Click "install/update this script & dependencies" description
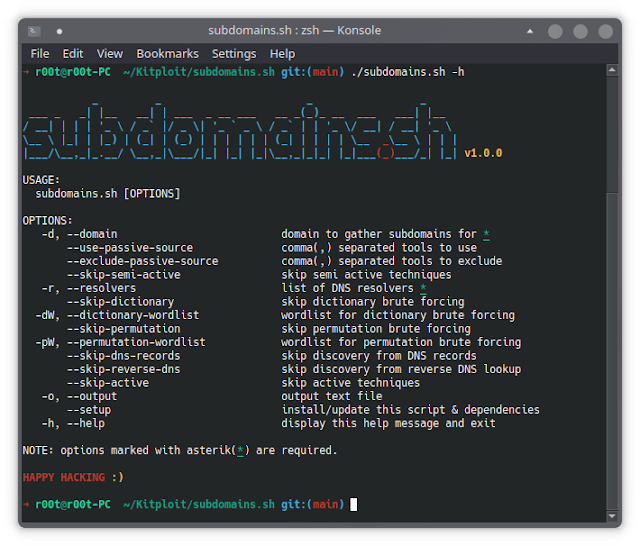640x546 pixels. point(411,410)
